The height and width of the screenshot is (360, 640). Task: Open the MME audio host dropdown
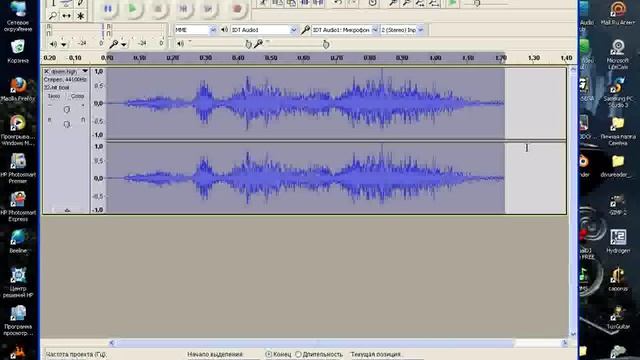point(213,30)
